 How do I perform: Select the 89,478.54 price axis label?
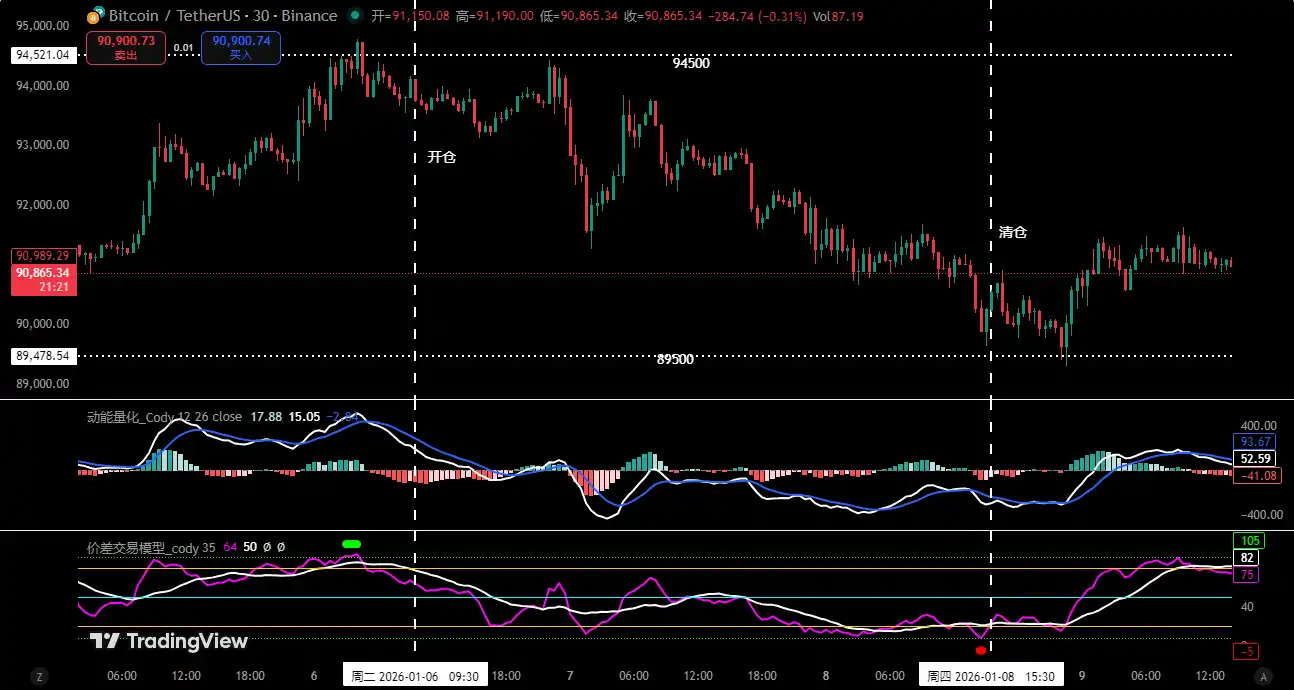coord(41,356)
